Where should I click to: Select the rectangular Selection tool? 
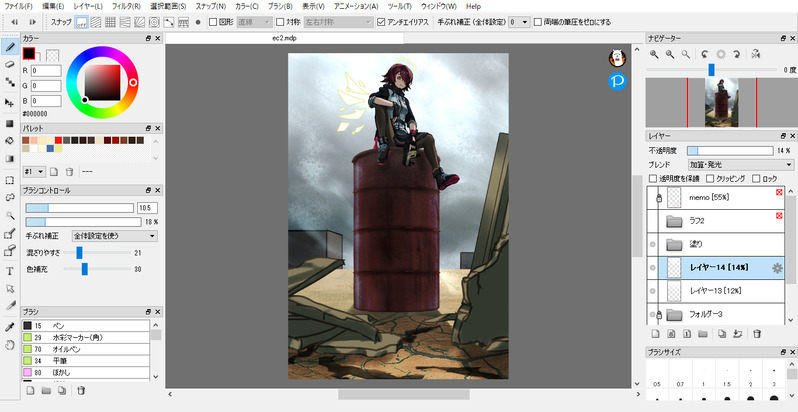coord(9,180)
